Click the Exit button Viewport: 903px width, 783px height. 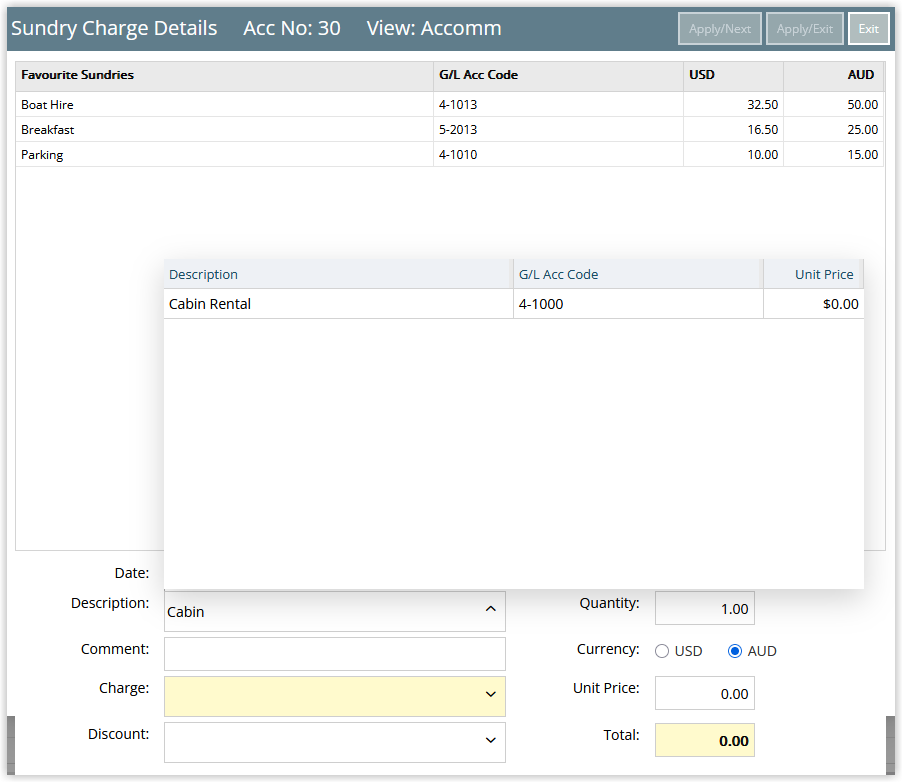868,29
